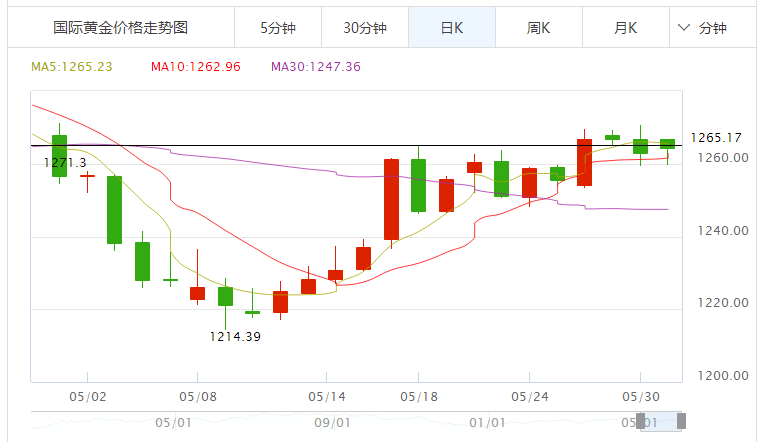Screen dimensions: 760x442
Task: Click the MA30:1247.36 legend label
Action: pos(316,66)
